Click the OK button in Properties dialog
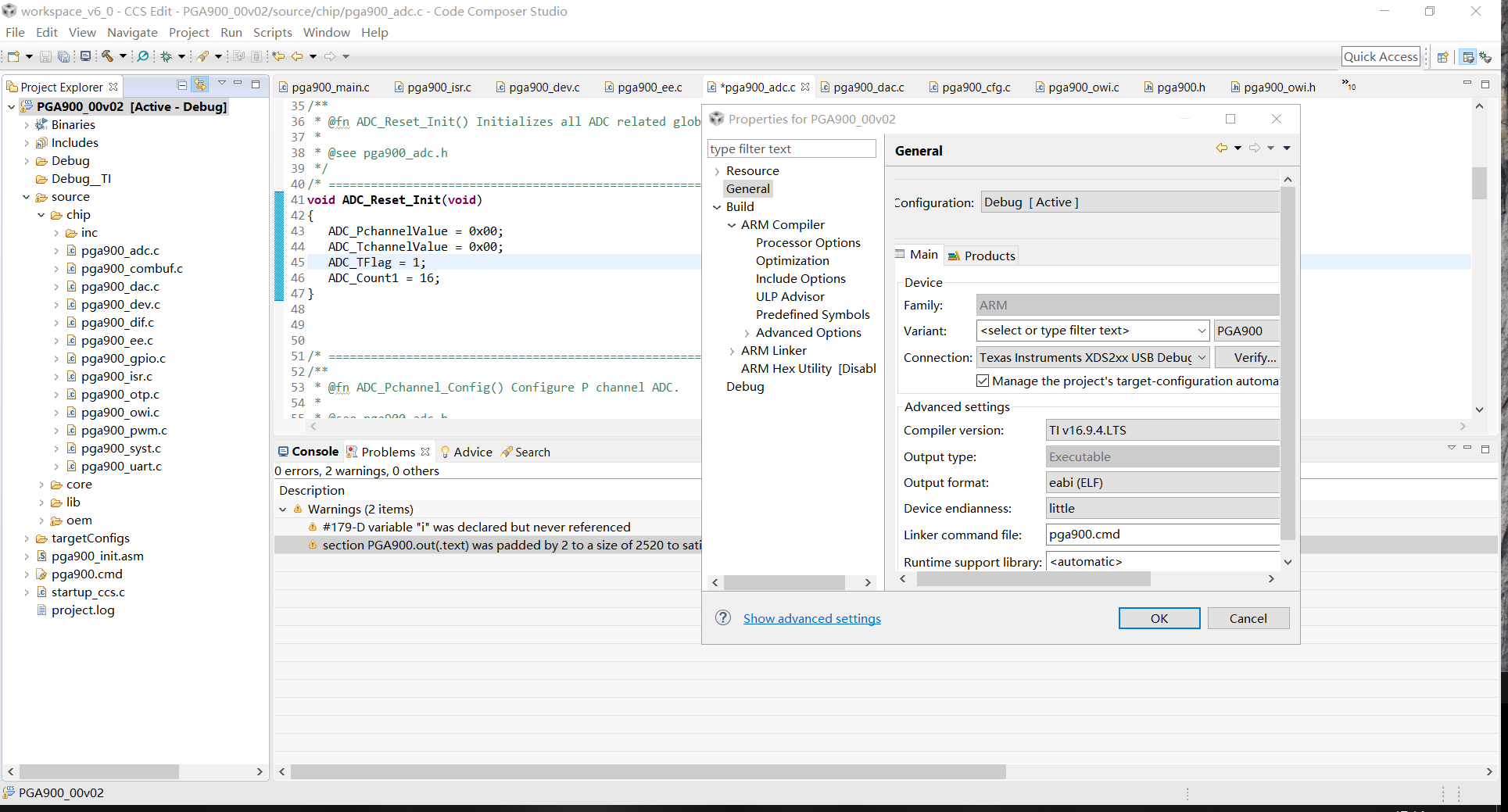Image resolution: width=1508 pixels, height=812 pixels. (x=1159, y=618)
